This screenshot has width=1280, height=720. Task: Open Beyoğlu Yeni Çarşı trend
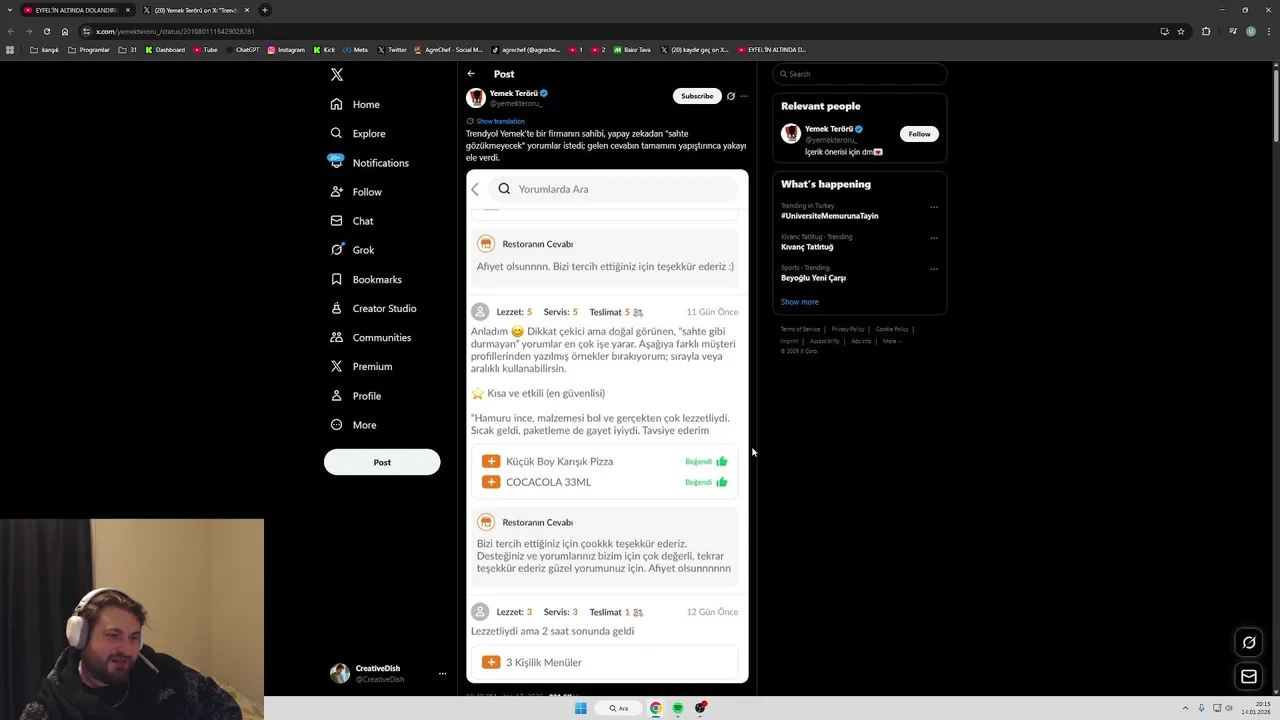813,278
